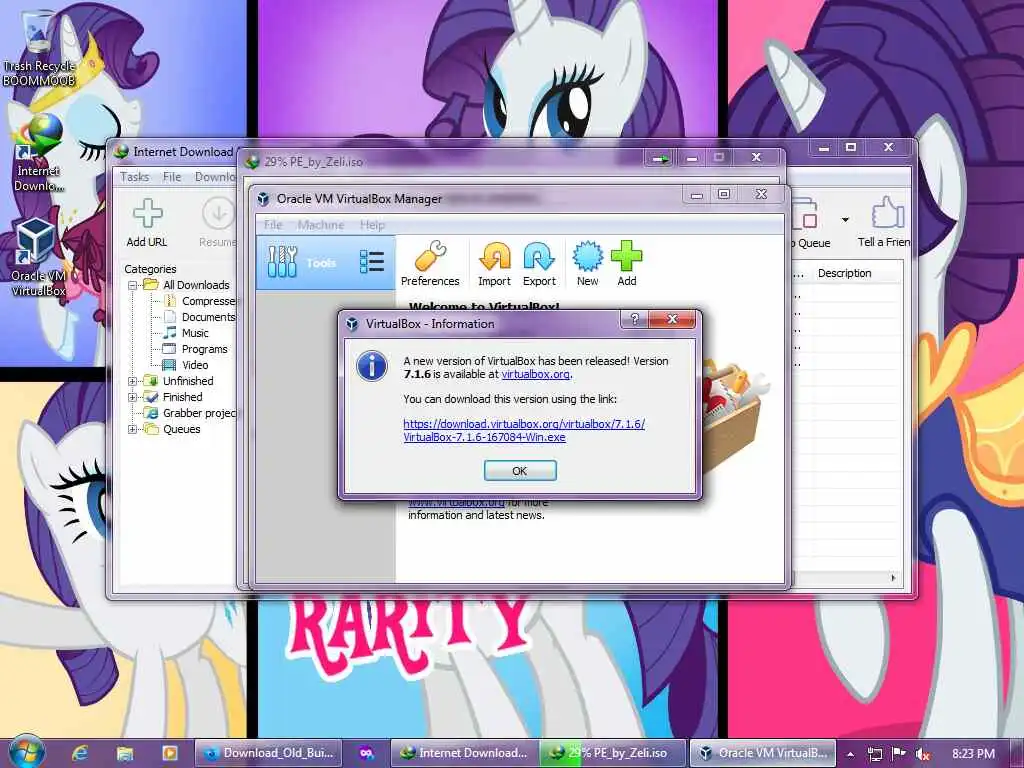Open the media player taskbar icon
Image resolution: width=1024 pixels, height=768 pixels.
[x=169, y=753]
